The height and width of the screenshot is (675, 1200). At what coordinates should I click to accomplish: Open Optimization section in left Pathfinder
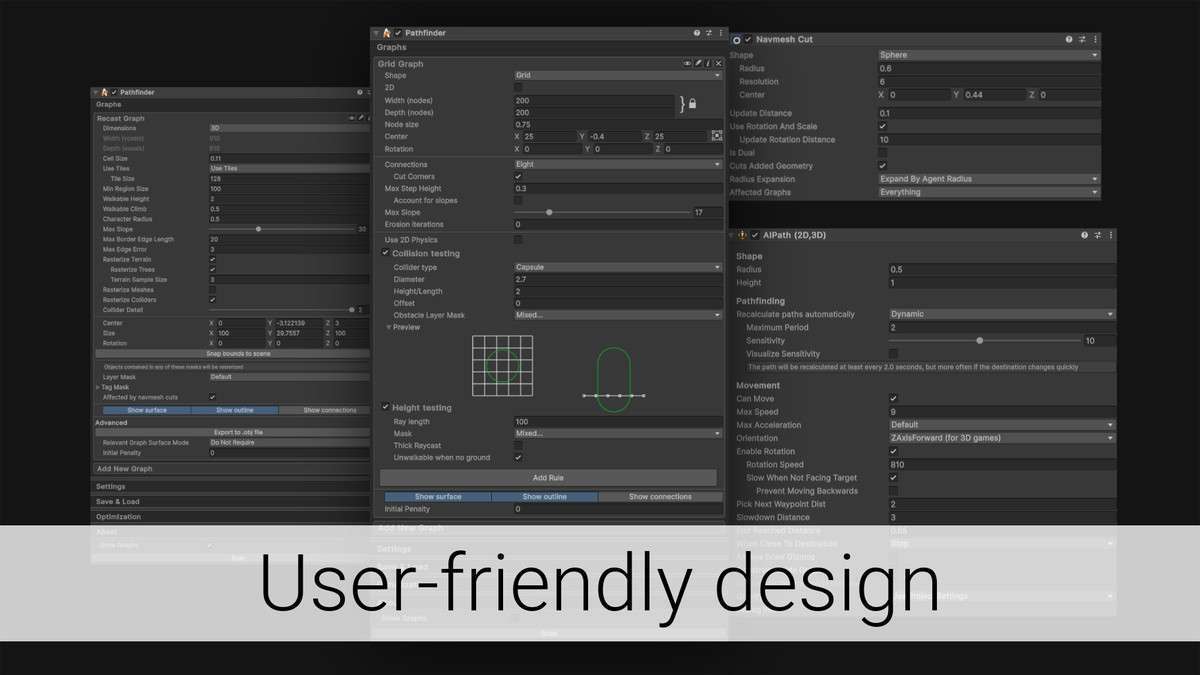click(232, 517)
